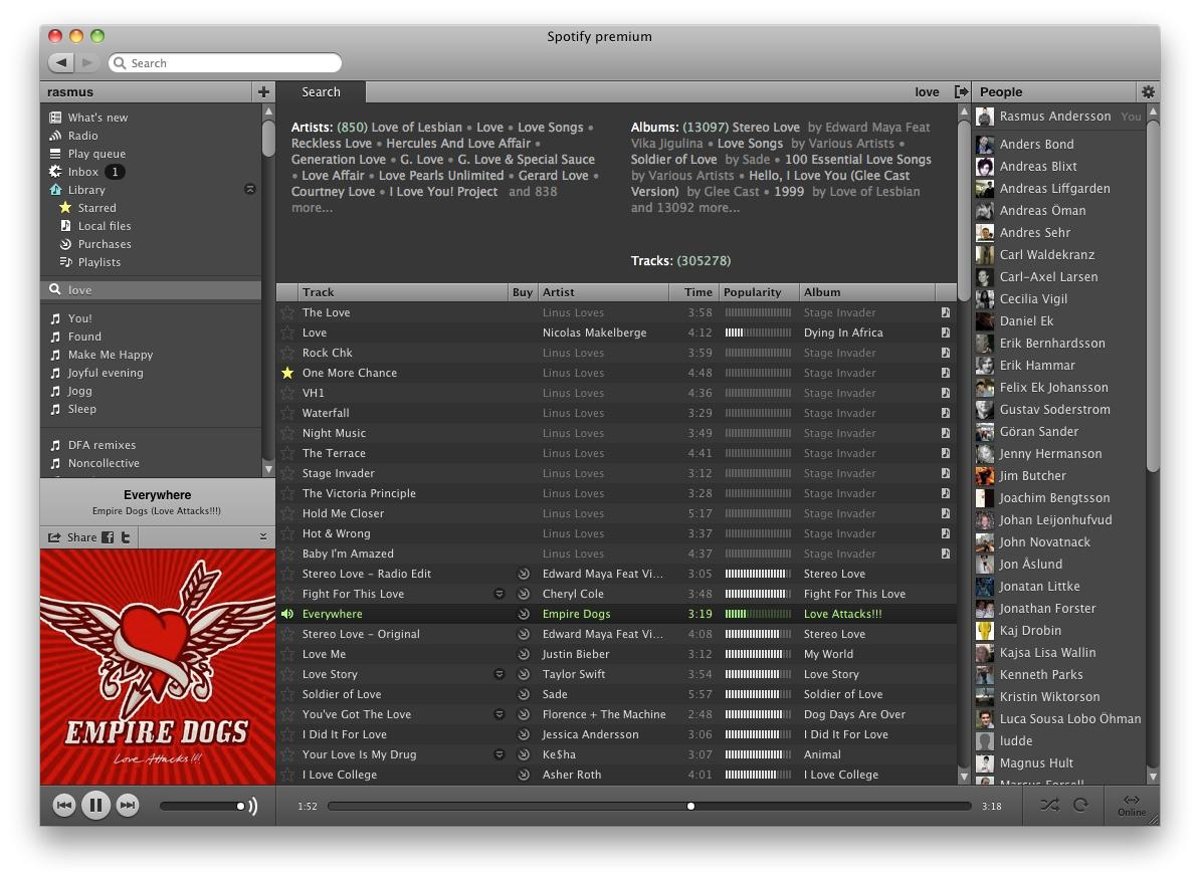The image size is (1200, 881).
Task: Toggle the repeat playback button
Action: point(1080,805)
